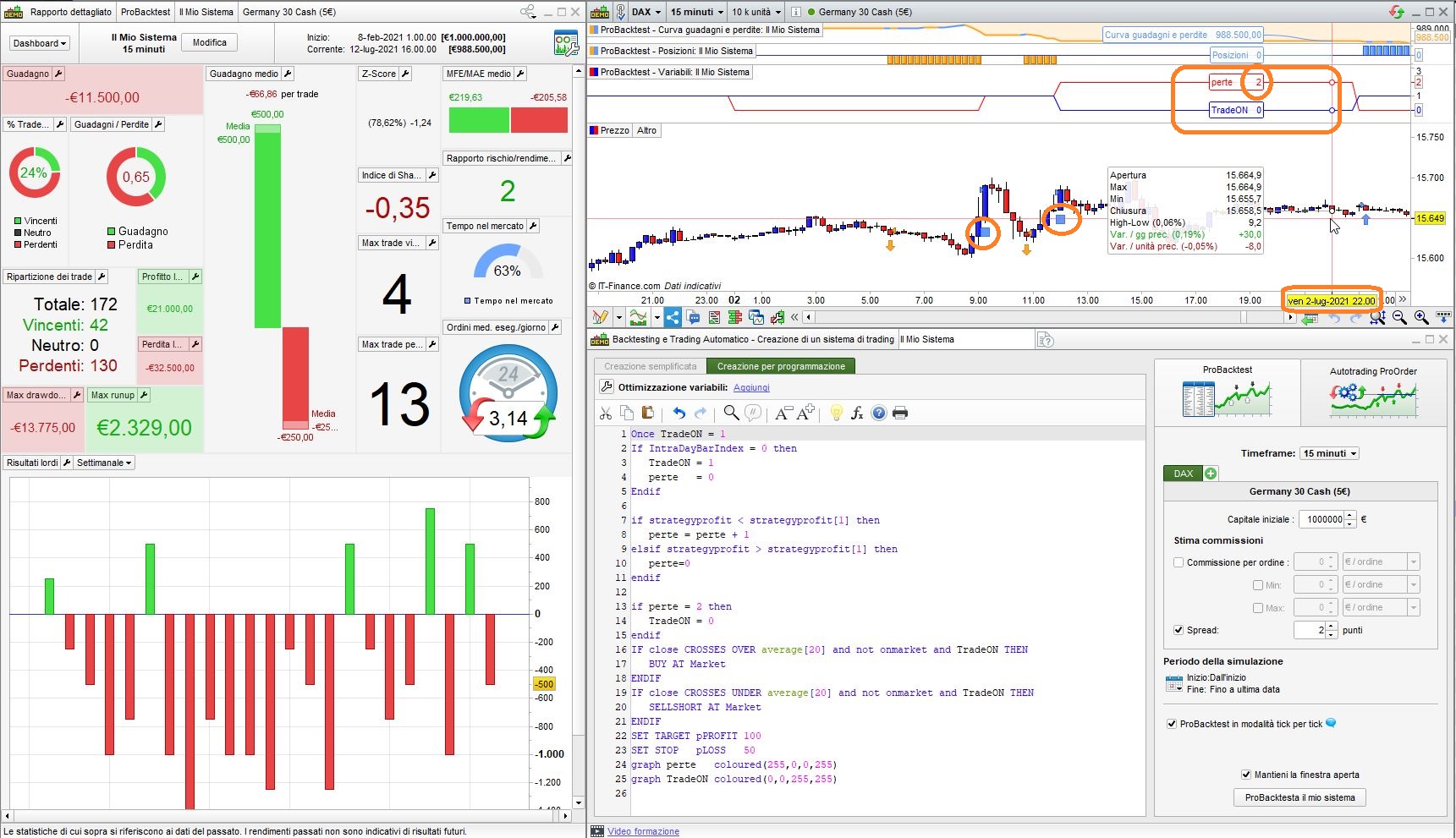Increase the Spread value with up stepper
This screenshot has height=838, width=1456.
(x=1332, y=626)
